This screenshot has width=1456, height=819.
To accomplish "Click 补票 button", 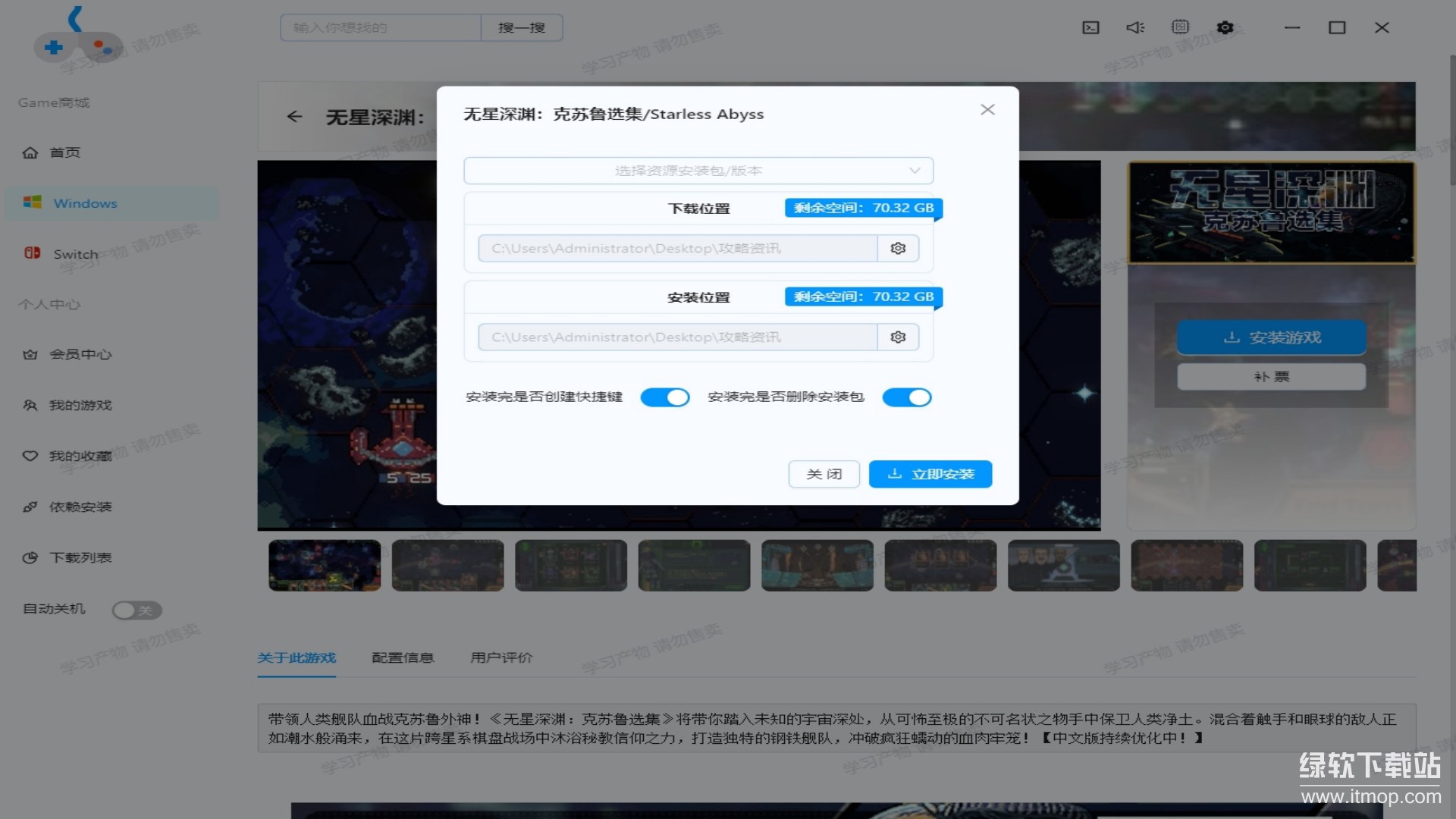I will click(1272, 377).
